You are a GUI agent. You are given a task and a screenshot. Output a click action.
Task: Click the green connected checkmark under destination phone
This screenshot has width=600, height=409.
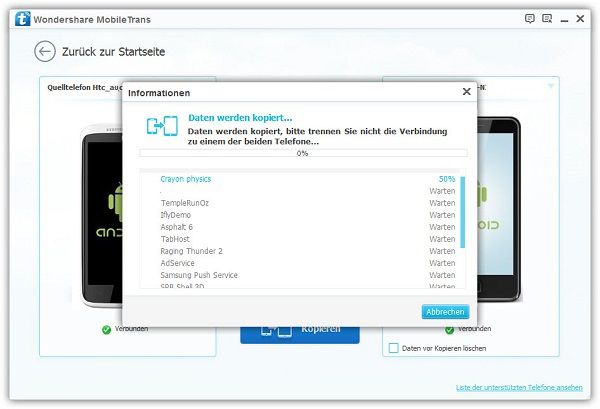(449, 329)
